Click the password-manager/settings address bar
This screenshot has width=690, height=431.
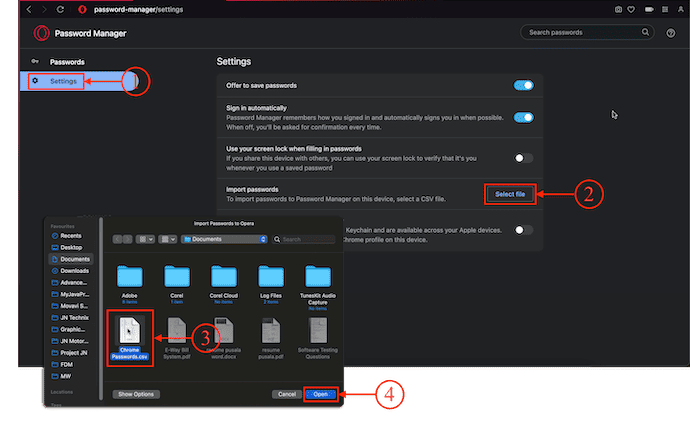[138, 9]
